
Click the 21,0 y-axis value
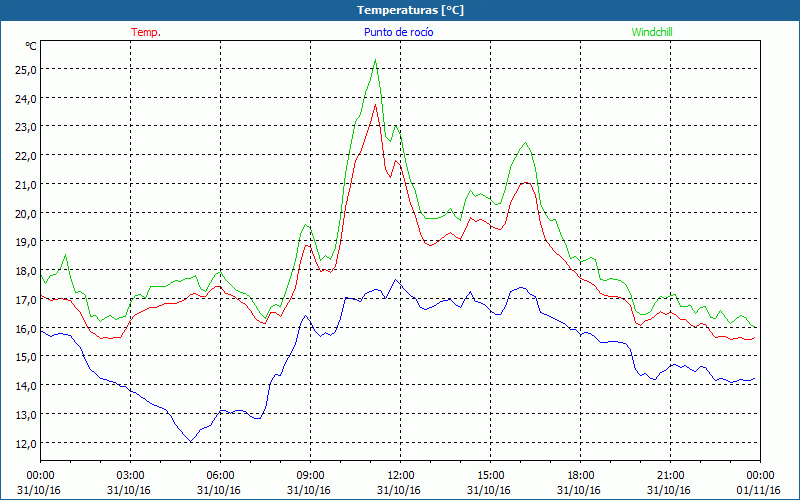point(26,185)
